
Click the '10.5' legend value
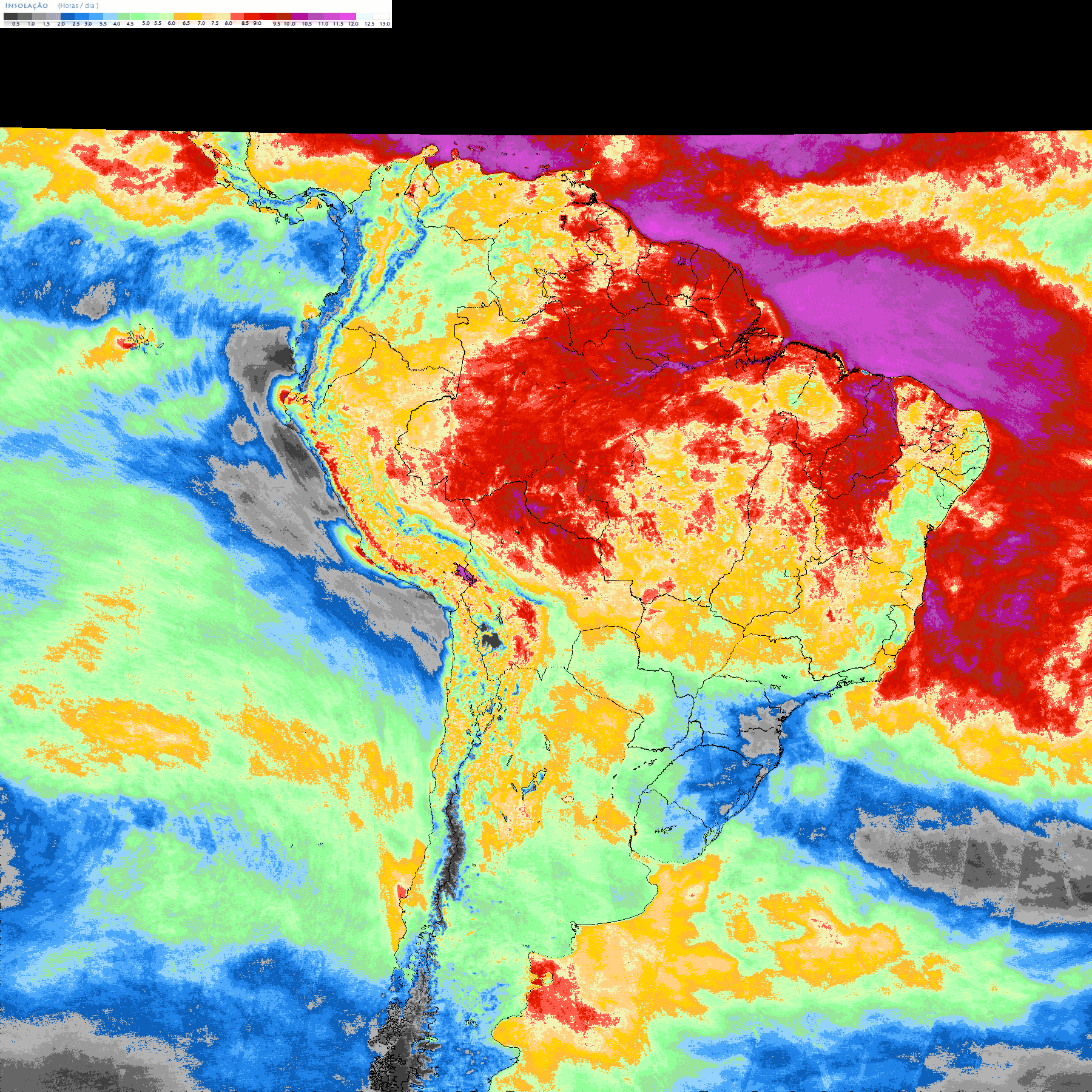307,24
